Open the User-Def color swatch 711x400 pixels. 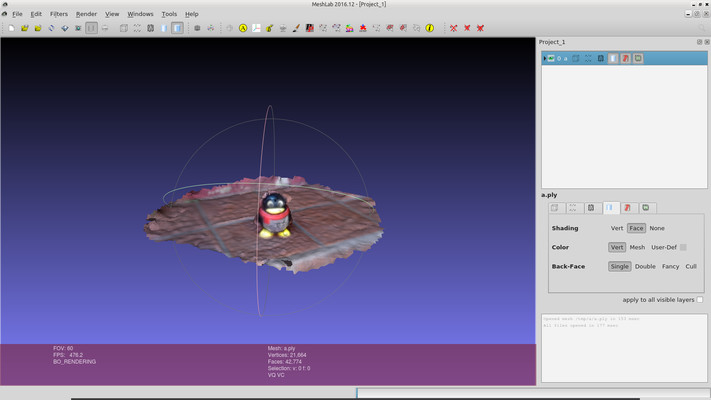(x=683, y=247)
